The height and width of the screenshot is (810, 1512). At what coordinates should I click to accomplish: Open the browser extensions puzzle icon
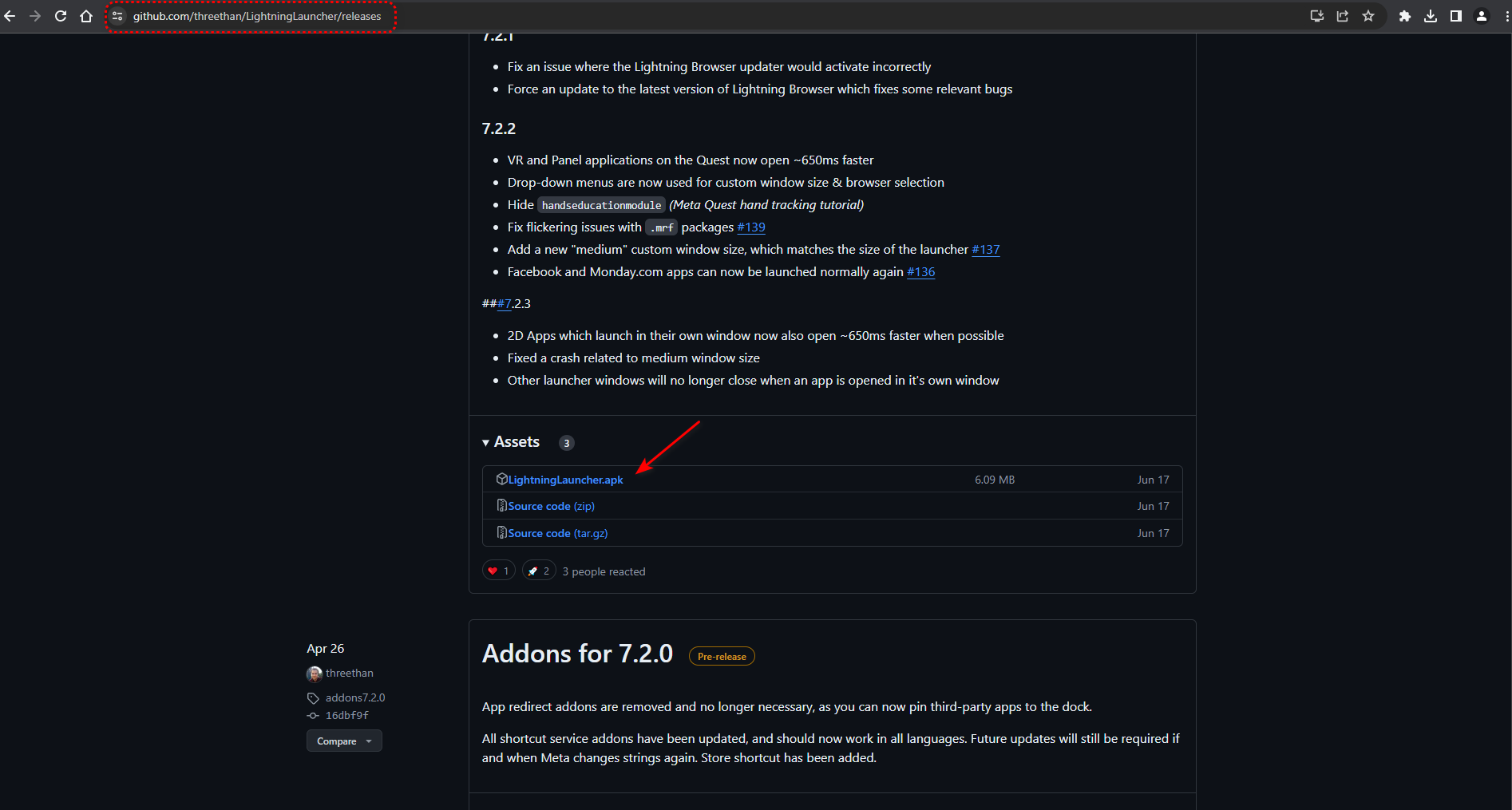(1405, 16)
